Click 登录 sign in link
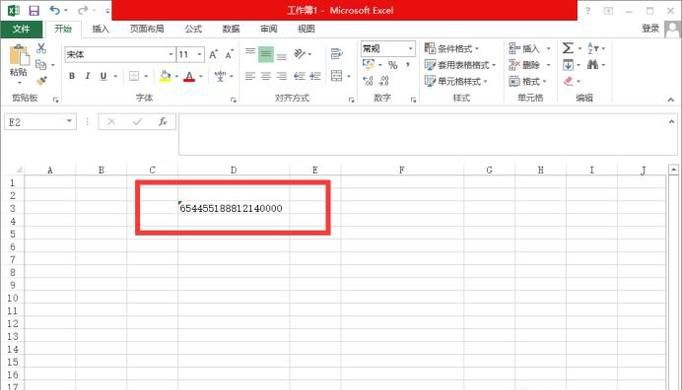The height and width of the screenshot is (390, 682). [x=651, y=28]
